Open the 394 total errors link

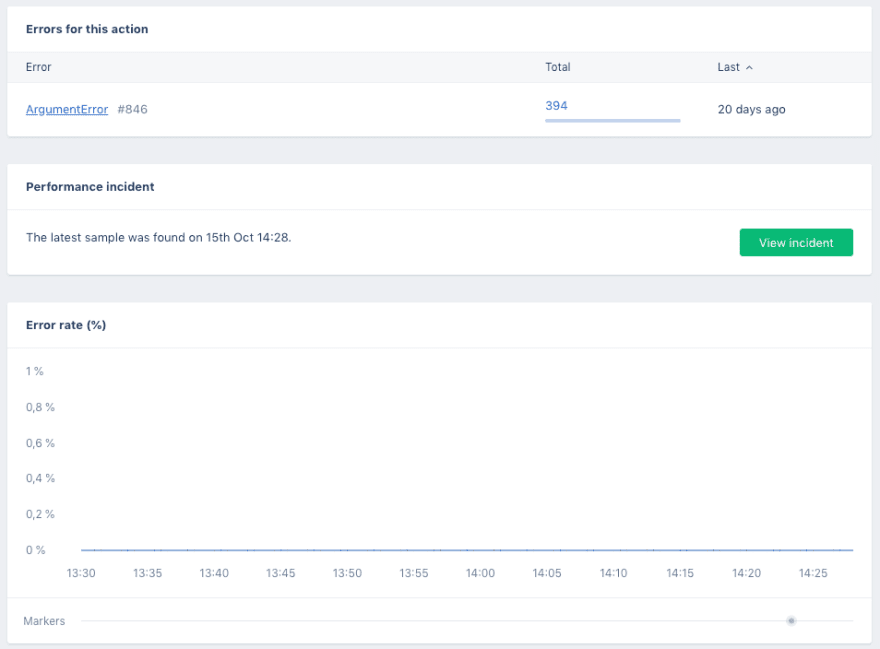point(556,106)
